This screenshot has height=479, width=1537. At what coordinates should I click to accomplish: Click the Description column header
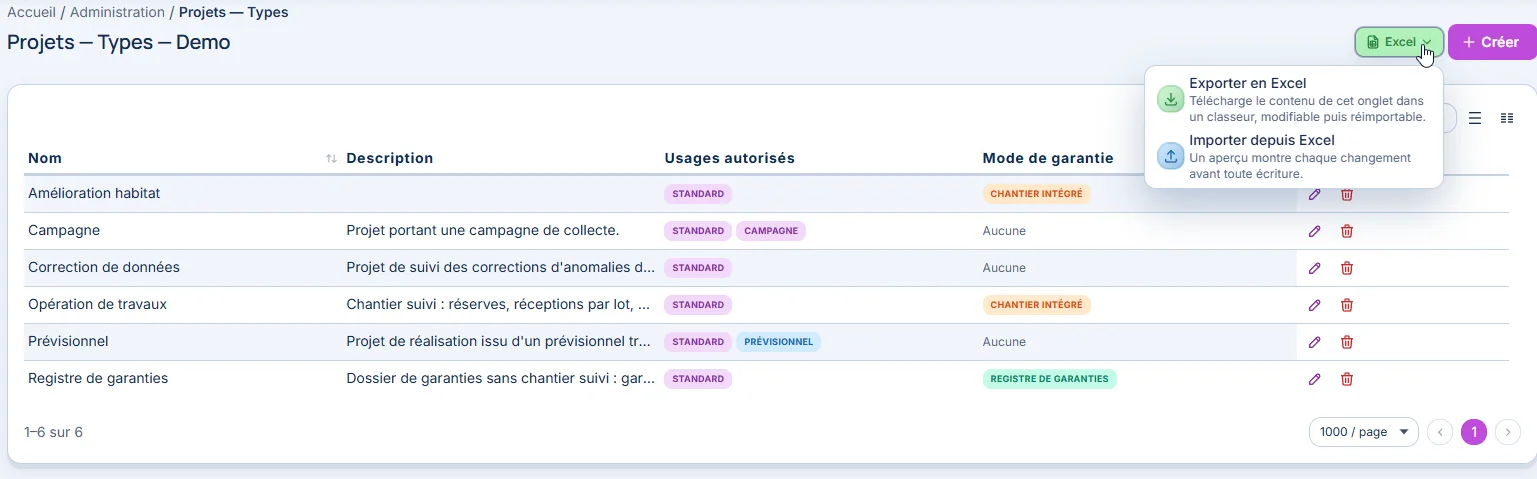pos(390,158)
